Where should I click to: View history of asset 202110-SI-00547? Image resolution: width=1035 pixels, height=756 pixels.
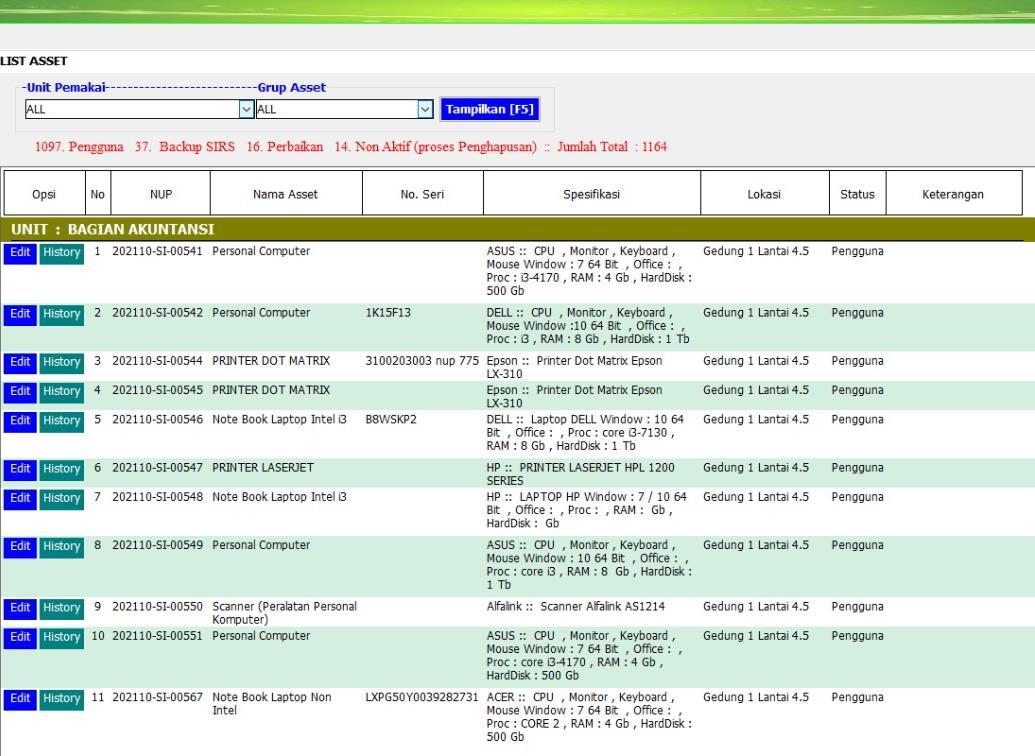click(x=61, y=469)
